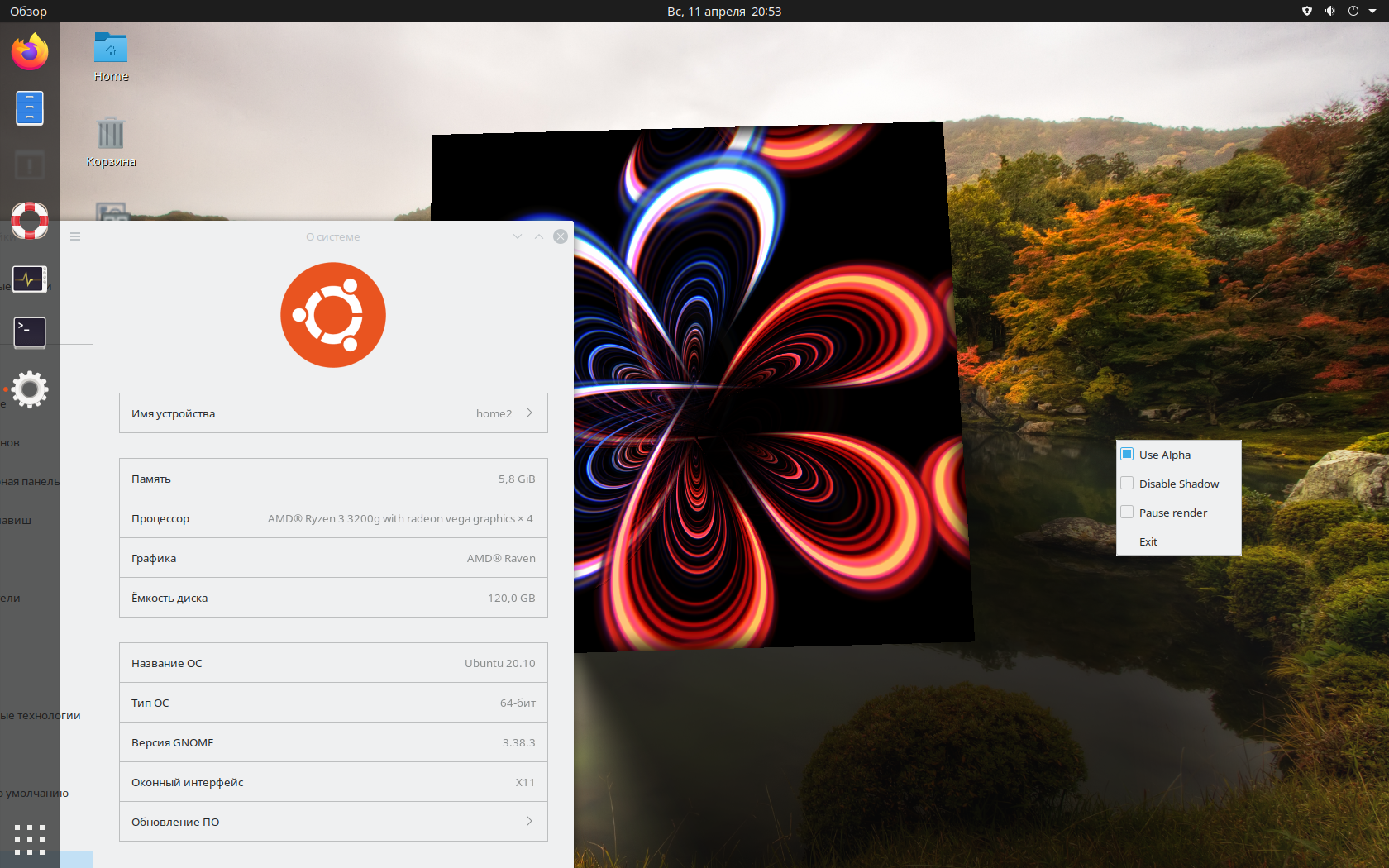
Task: Open the clock calendar Вс, 11 апреля
Action: pos(724,11)
